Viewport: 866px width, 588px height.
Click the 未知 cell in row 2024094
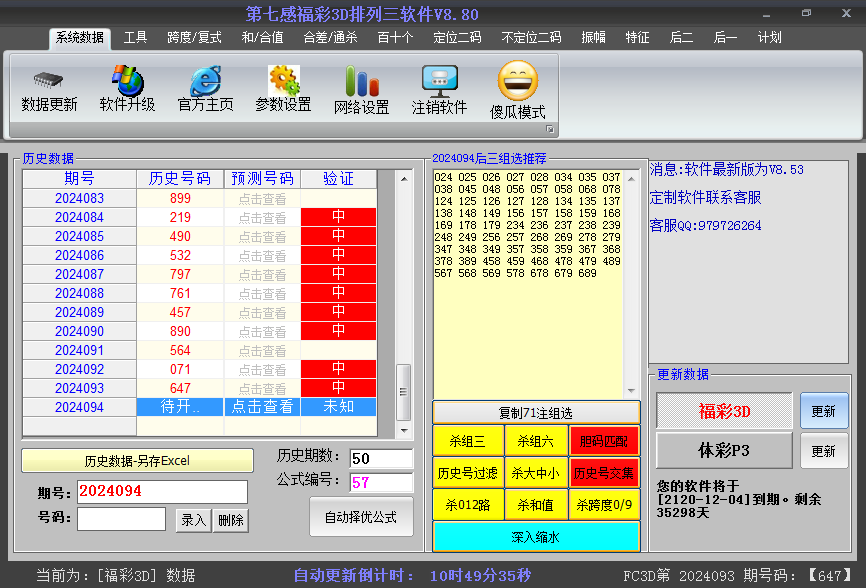pyautogui.click(x=339, y=407)
